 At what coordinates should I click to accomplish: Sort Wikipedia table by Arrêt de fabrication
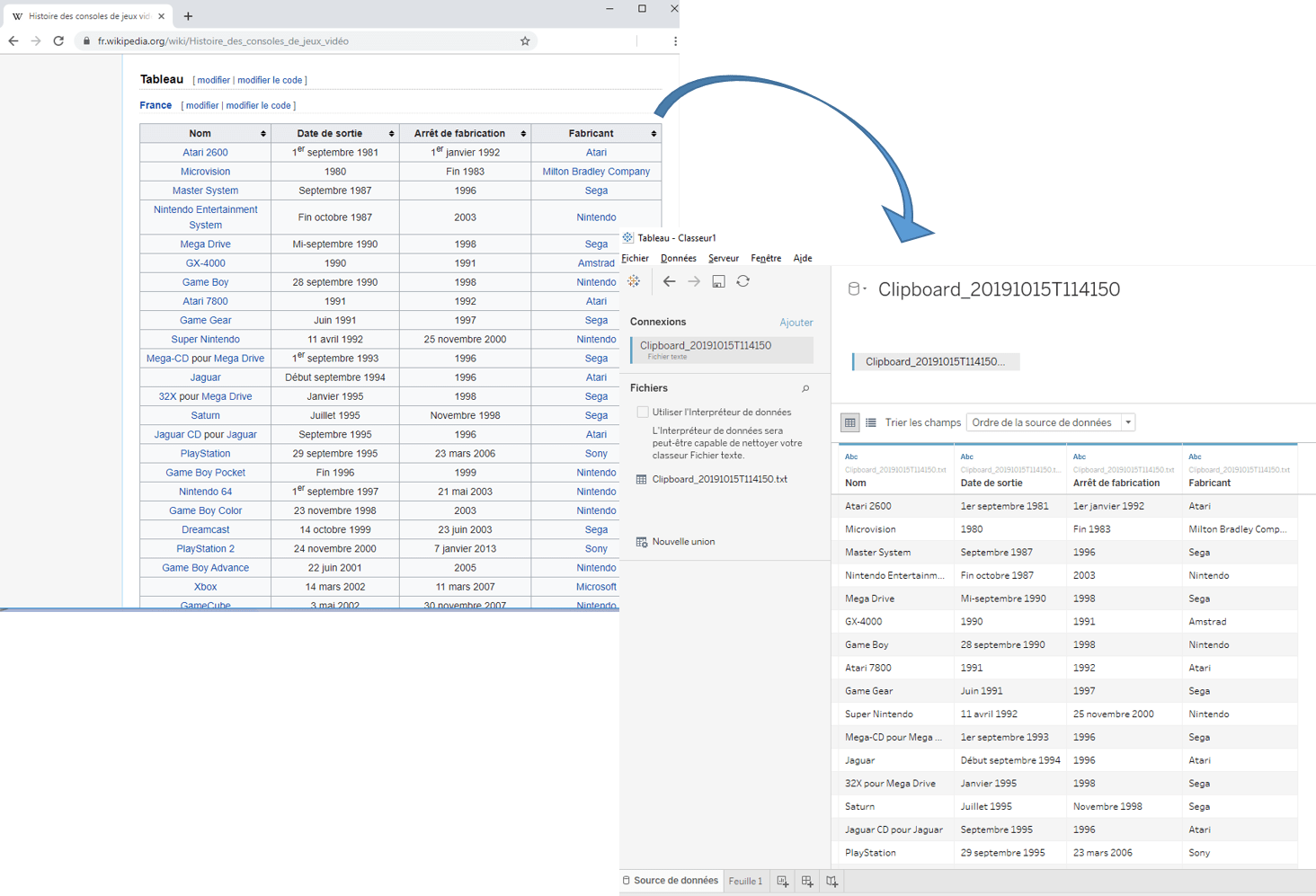point(523,134)
